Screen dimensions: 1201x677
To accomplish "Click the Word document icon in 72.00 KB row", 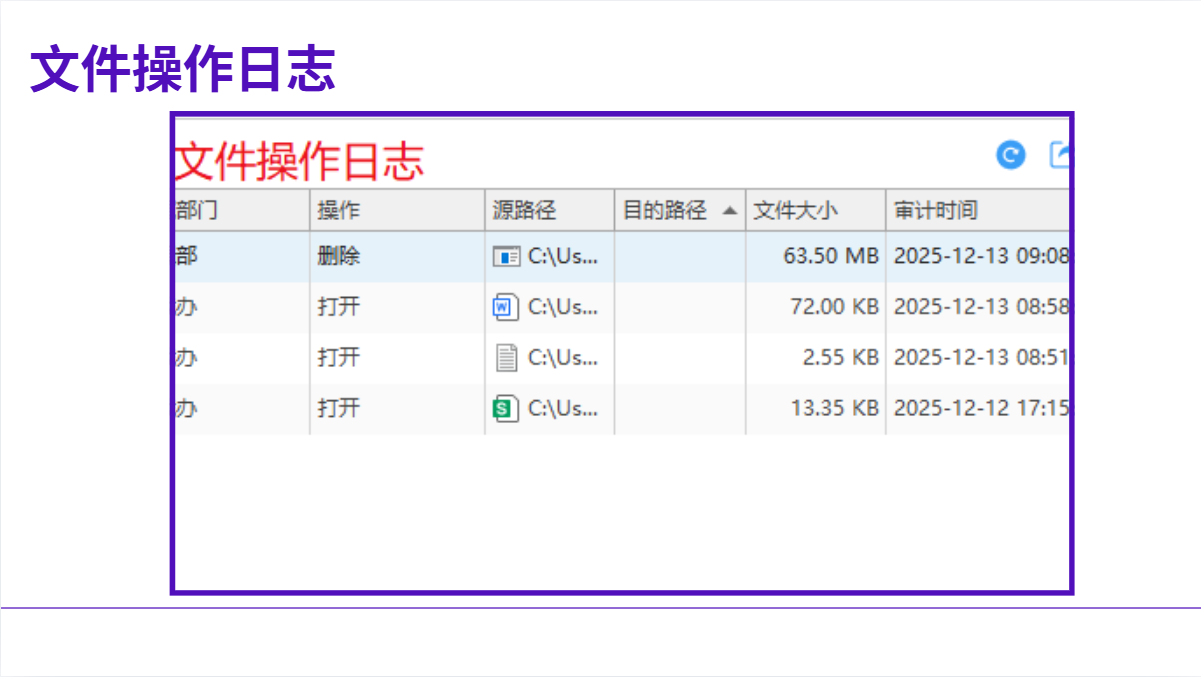I will pos(507,307).
